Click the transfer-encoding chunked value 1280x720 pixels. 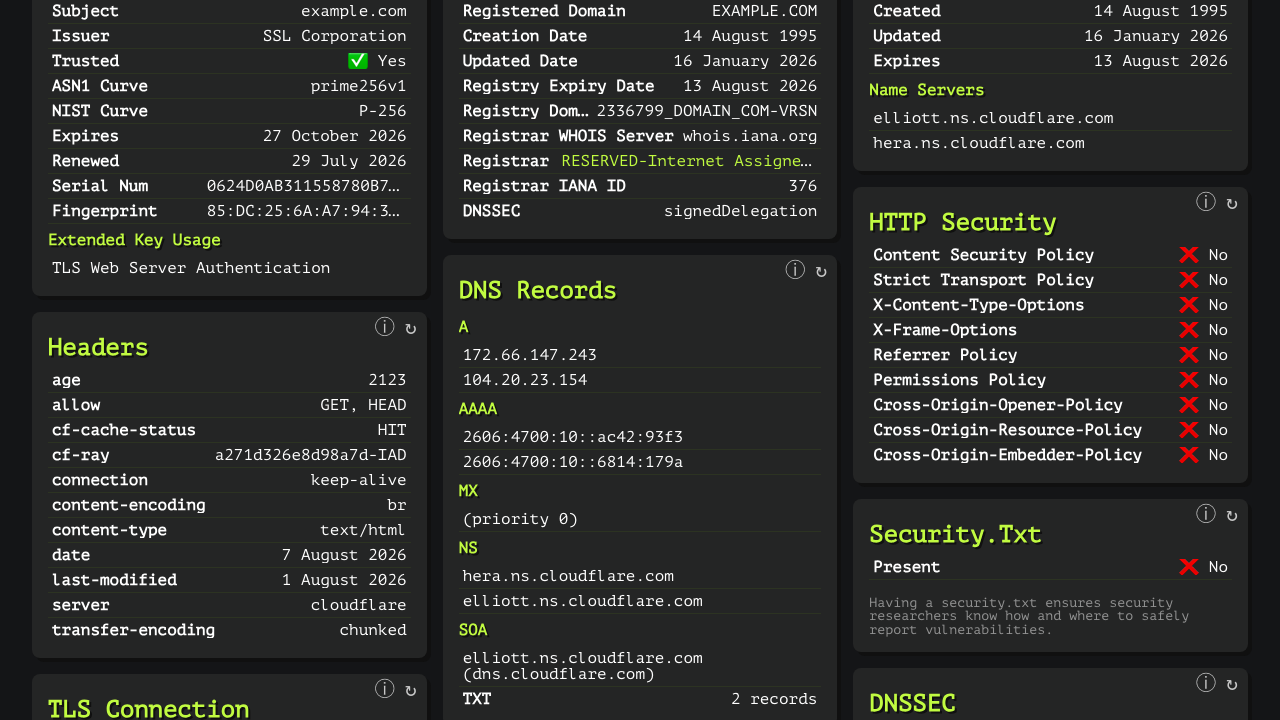click(373, 630)
